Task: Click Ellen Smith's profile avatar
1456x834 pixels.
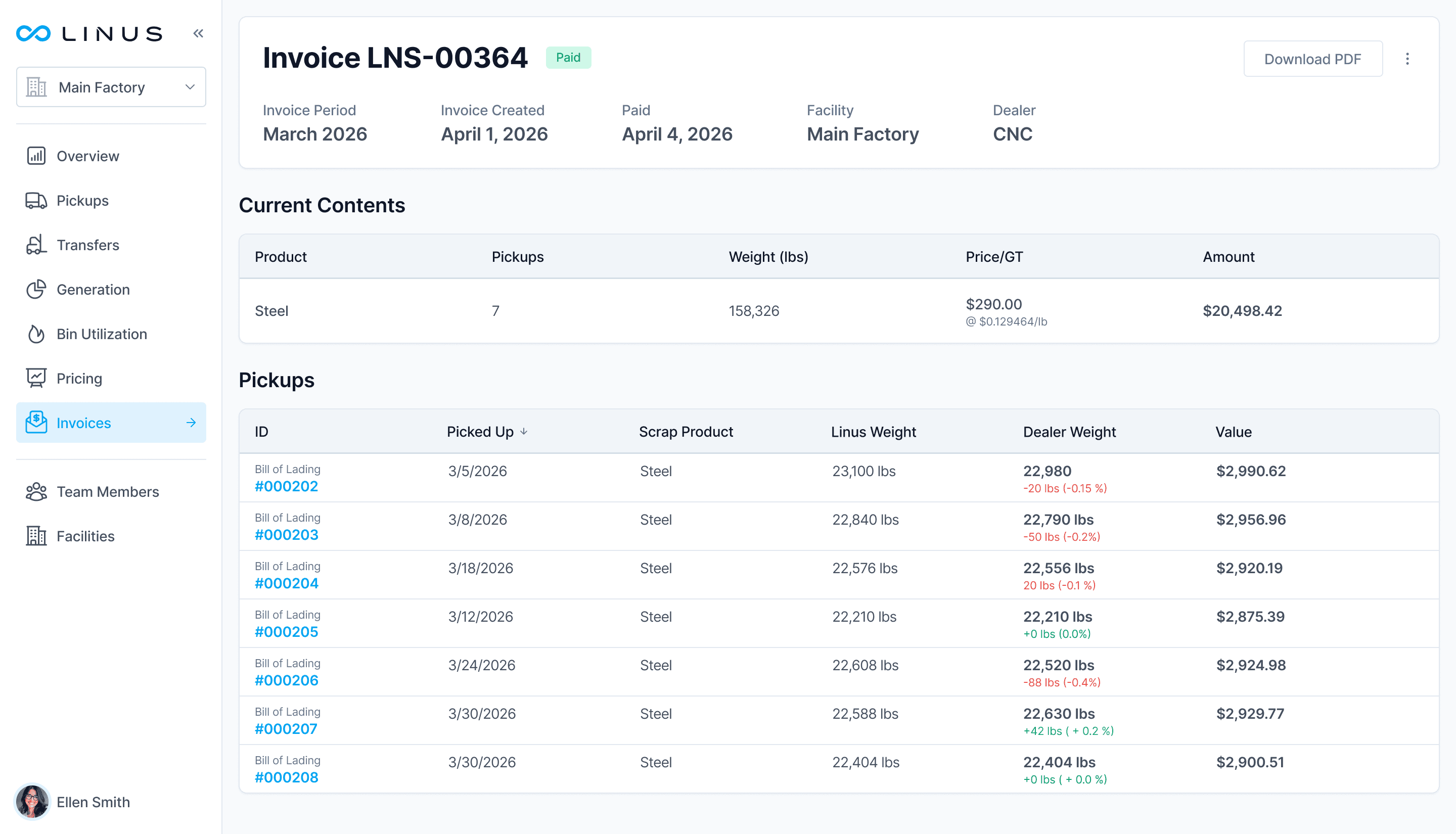Action: coord(32,802)
